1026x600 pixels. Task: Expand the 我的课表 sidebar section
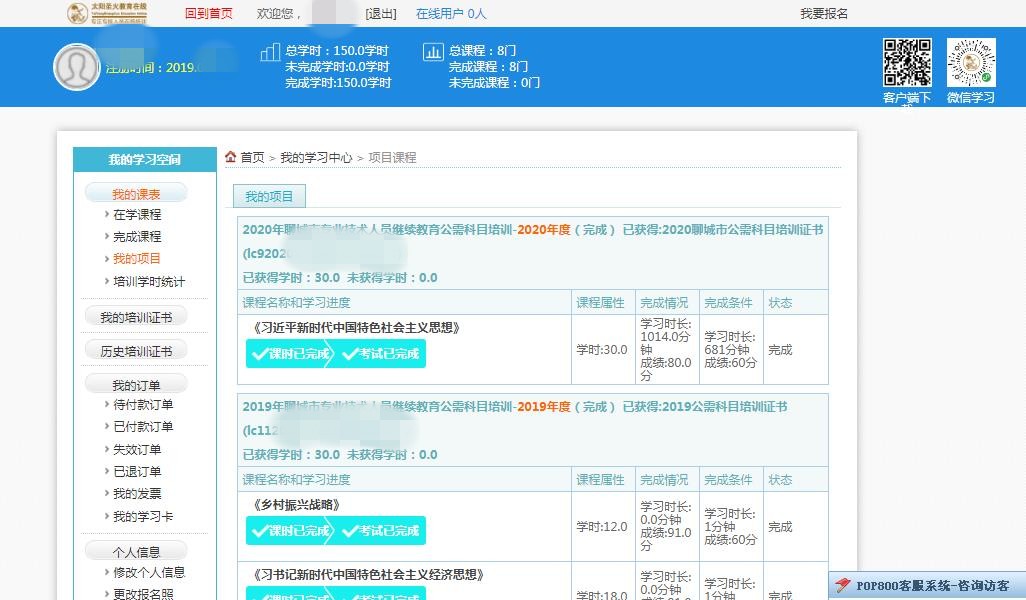tap(136, 194)
